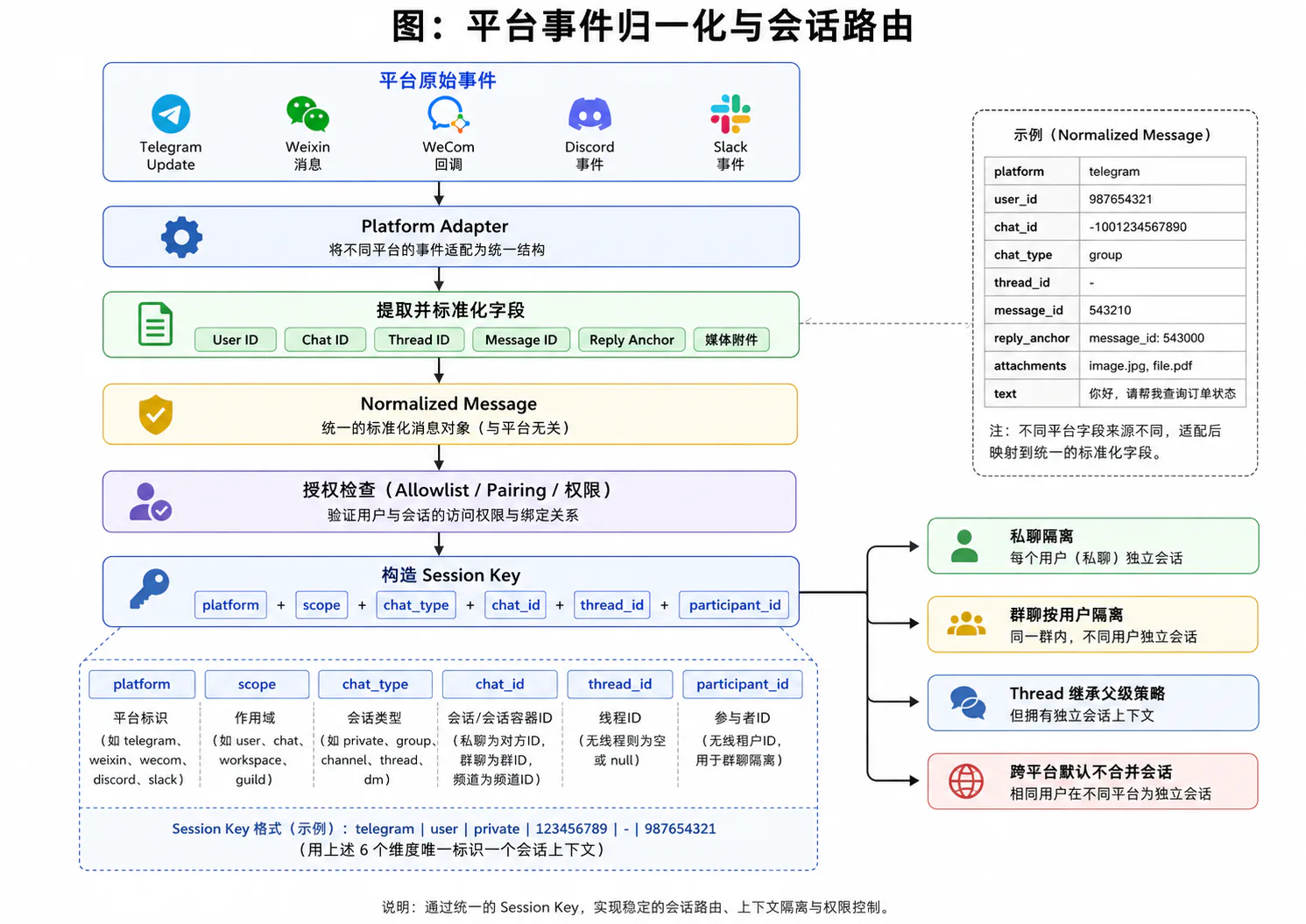The width and height of the screenshot is (1306, 924).
Task: Click the 说明 footnote at bottom
Action: (638, 907)
